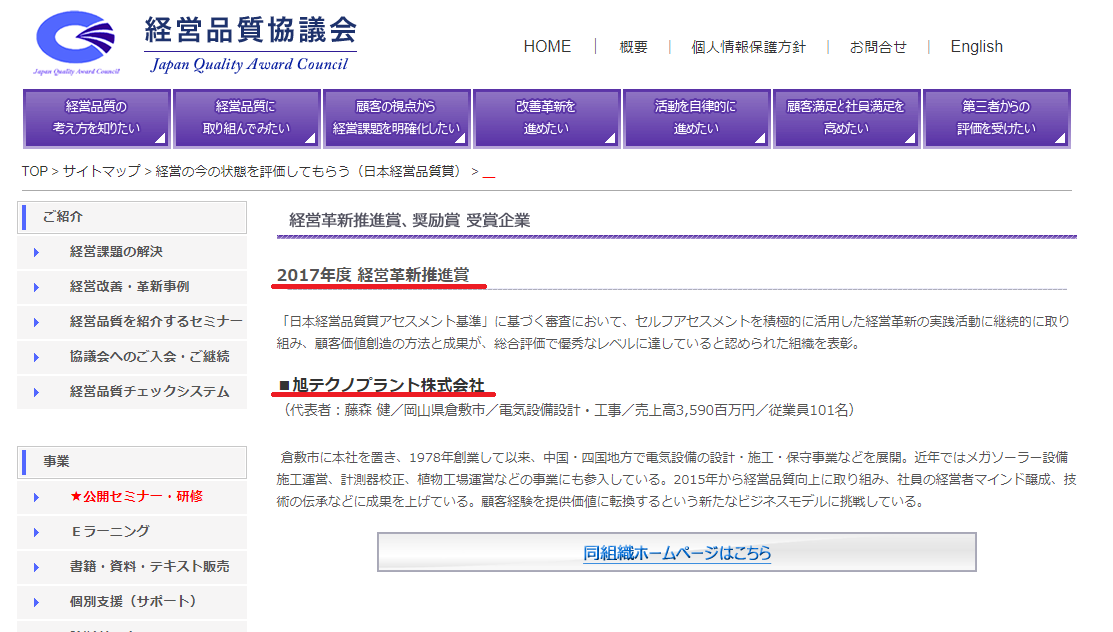Click サイトマップ in the breadcrumb
The image size is (1113, 632).
(102, 171)
